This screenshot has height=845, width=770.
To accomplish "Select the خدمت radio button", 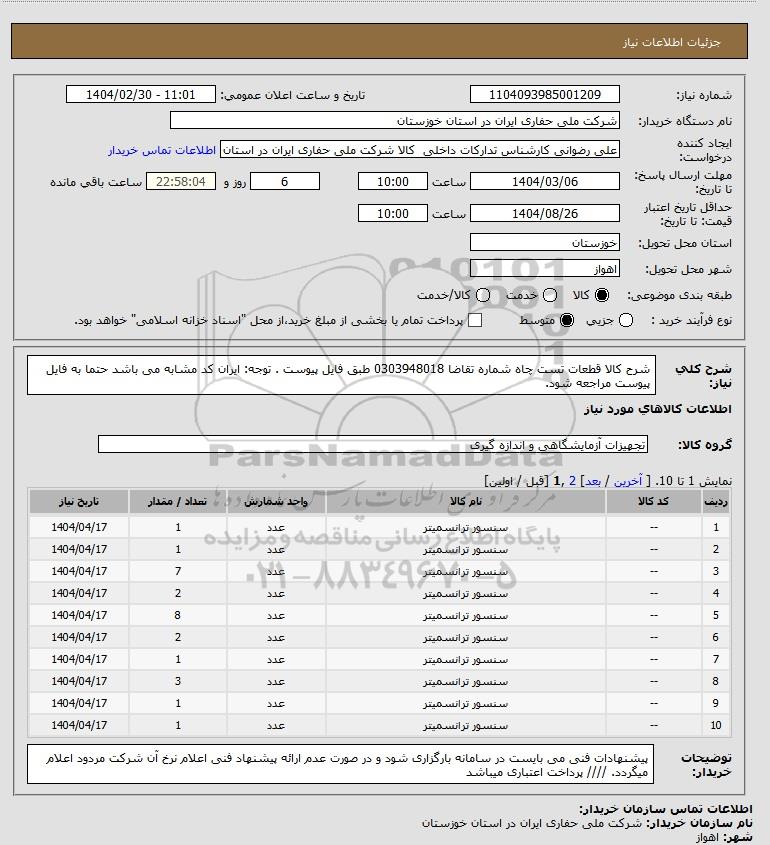I will [x=550, y=295].
